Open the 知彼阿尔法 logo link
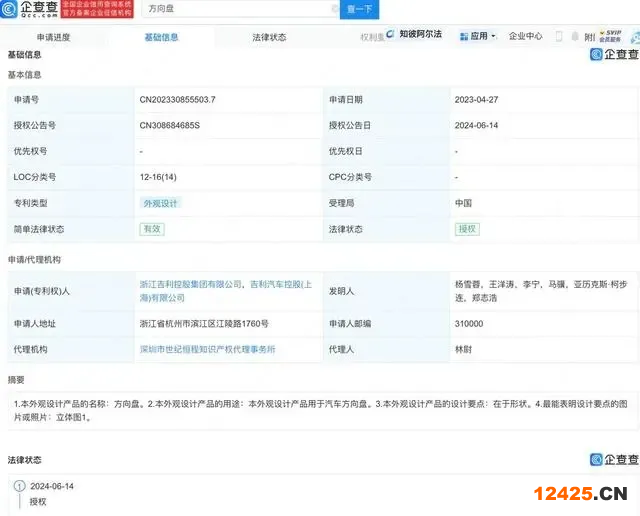This screenshot has height=516, width=640. [414, 34]
